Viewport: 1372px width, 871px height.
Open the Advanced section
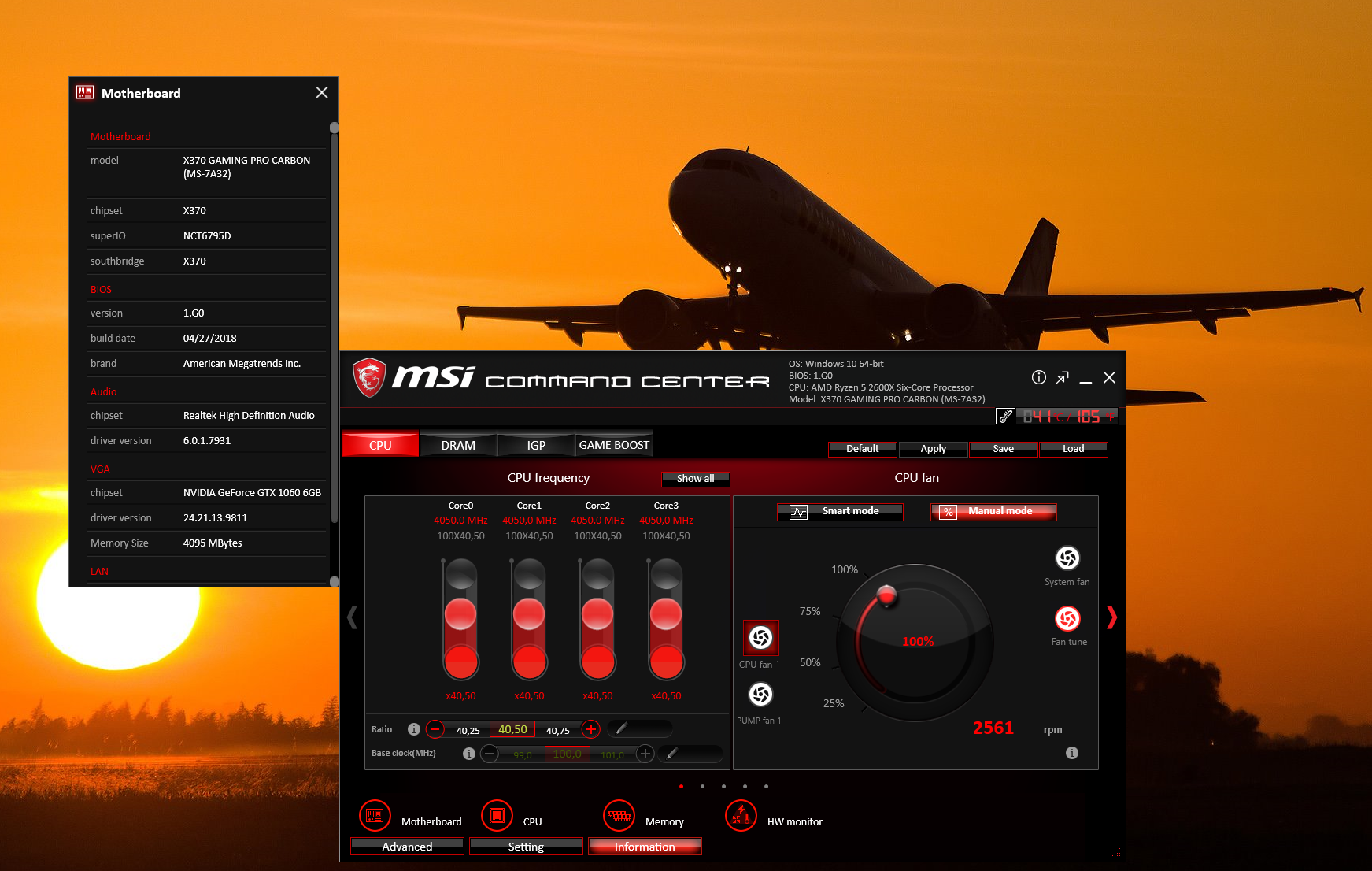point(407,847)
